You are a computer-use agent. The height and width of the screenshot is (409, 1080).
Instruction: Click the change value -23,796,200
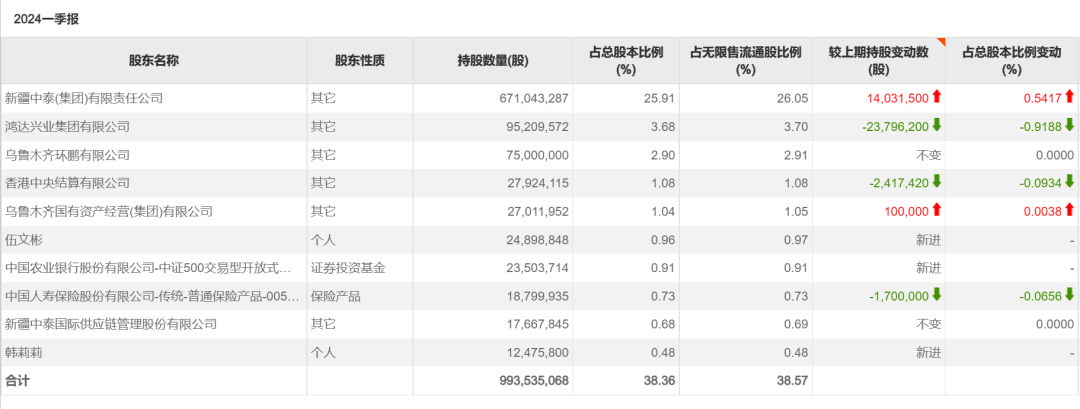click(895, 127)
